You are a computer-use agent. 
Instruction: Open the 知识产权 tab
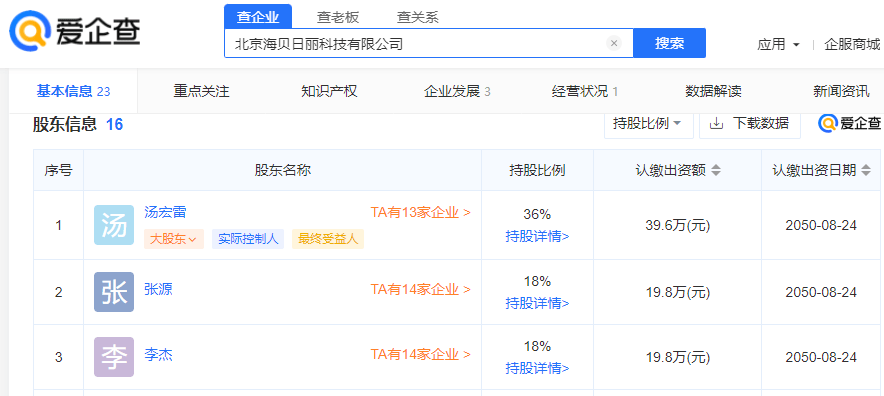pos(329,91)
